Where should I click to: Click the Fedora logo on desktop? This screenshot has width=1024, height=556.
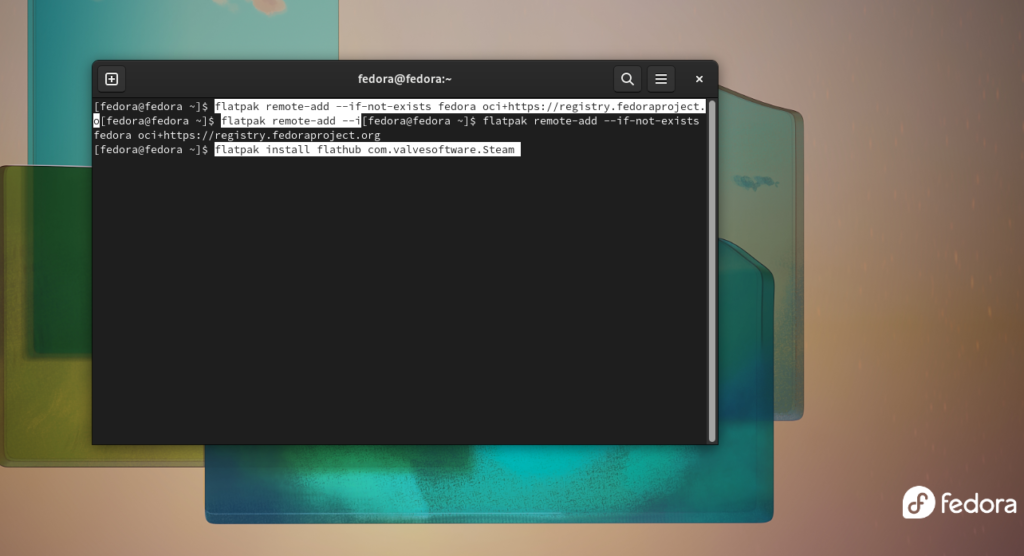point(959,502)
